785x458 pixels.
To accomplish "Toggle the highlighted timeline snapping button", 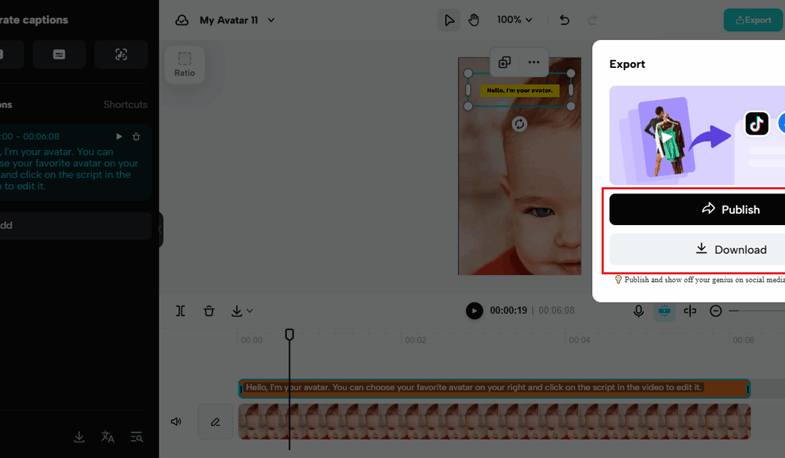I will pos(664,311).
